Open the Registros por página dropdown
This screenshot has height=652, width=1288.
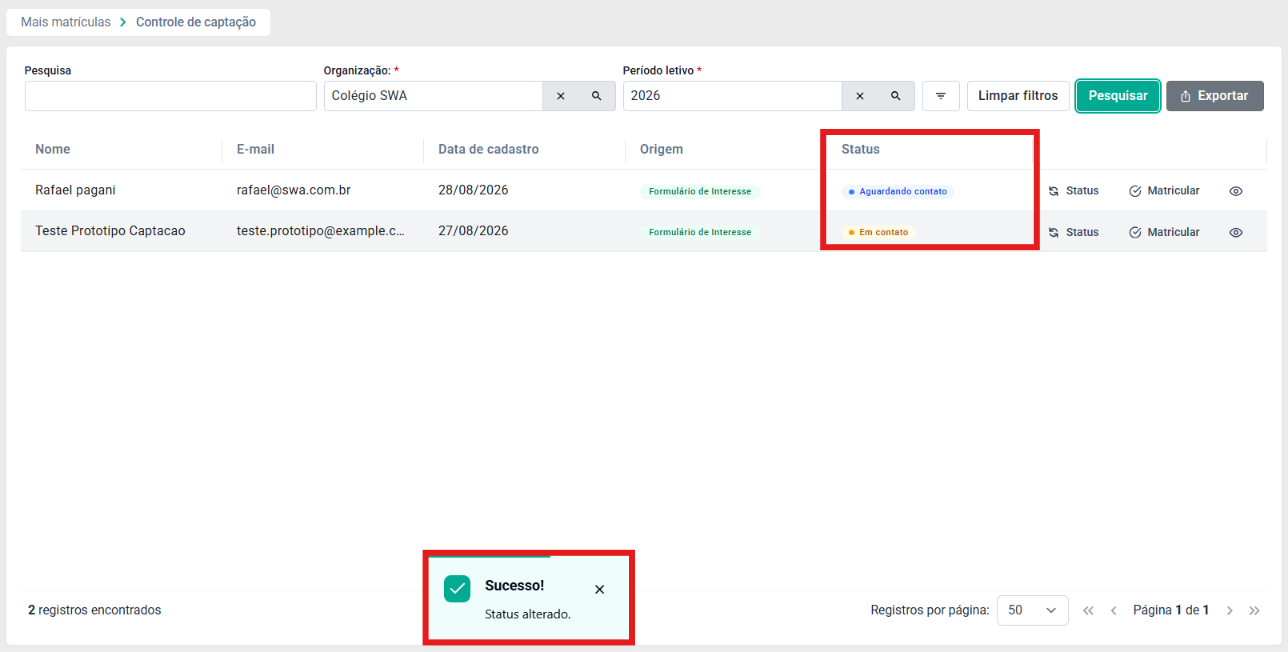1032,610
